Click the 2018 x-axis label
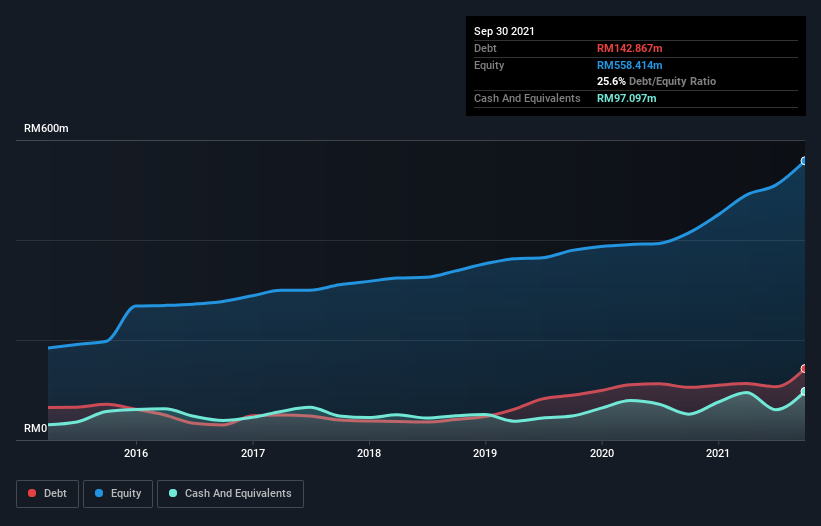This screenshot has height=526, width=821. click(x=369, y=453)
